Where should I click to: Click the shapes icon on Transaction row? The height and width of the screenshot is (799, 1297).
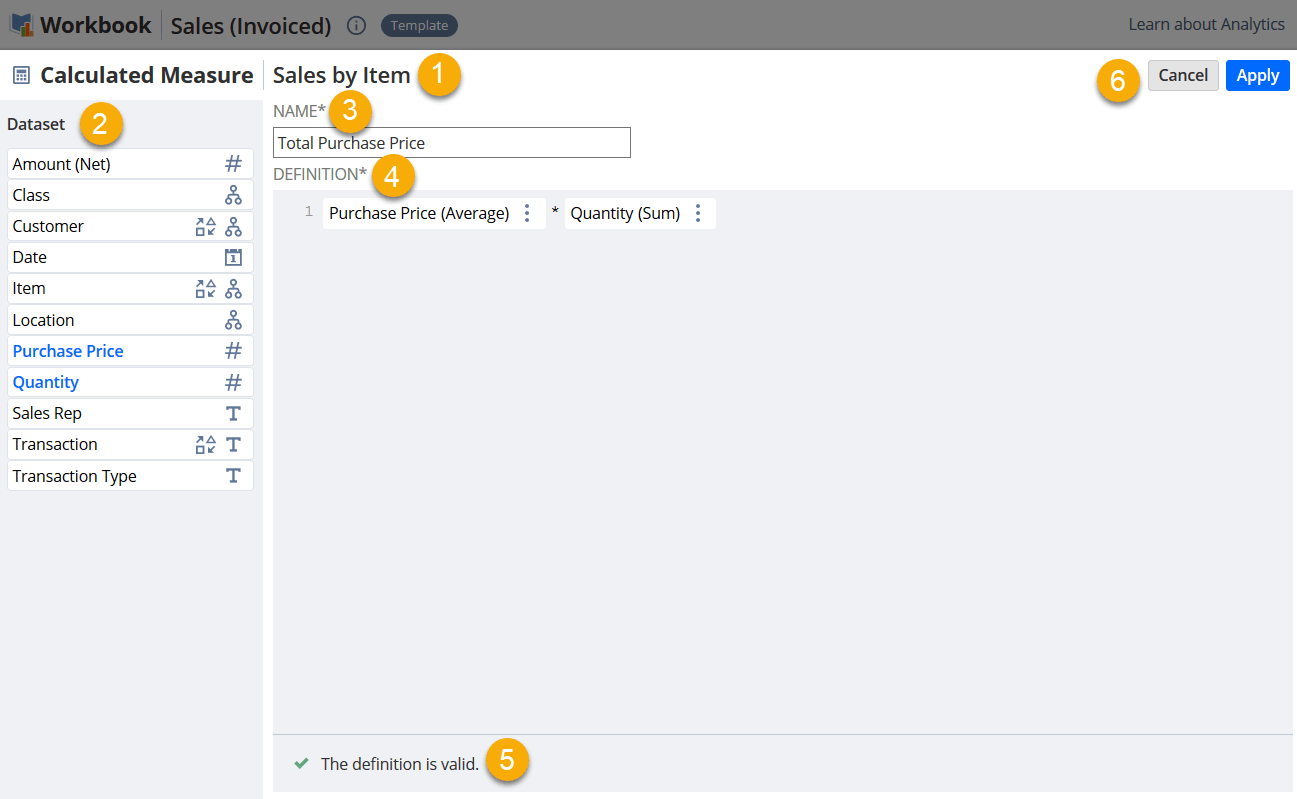coord(205,444)
